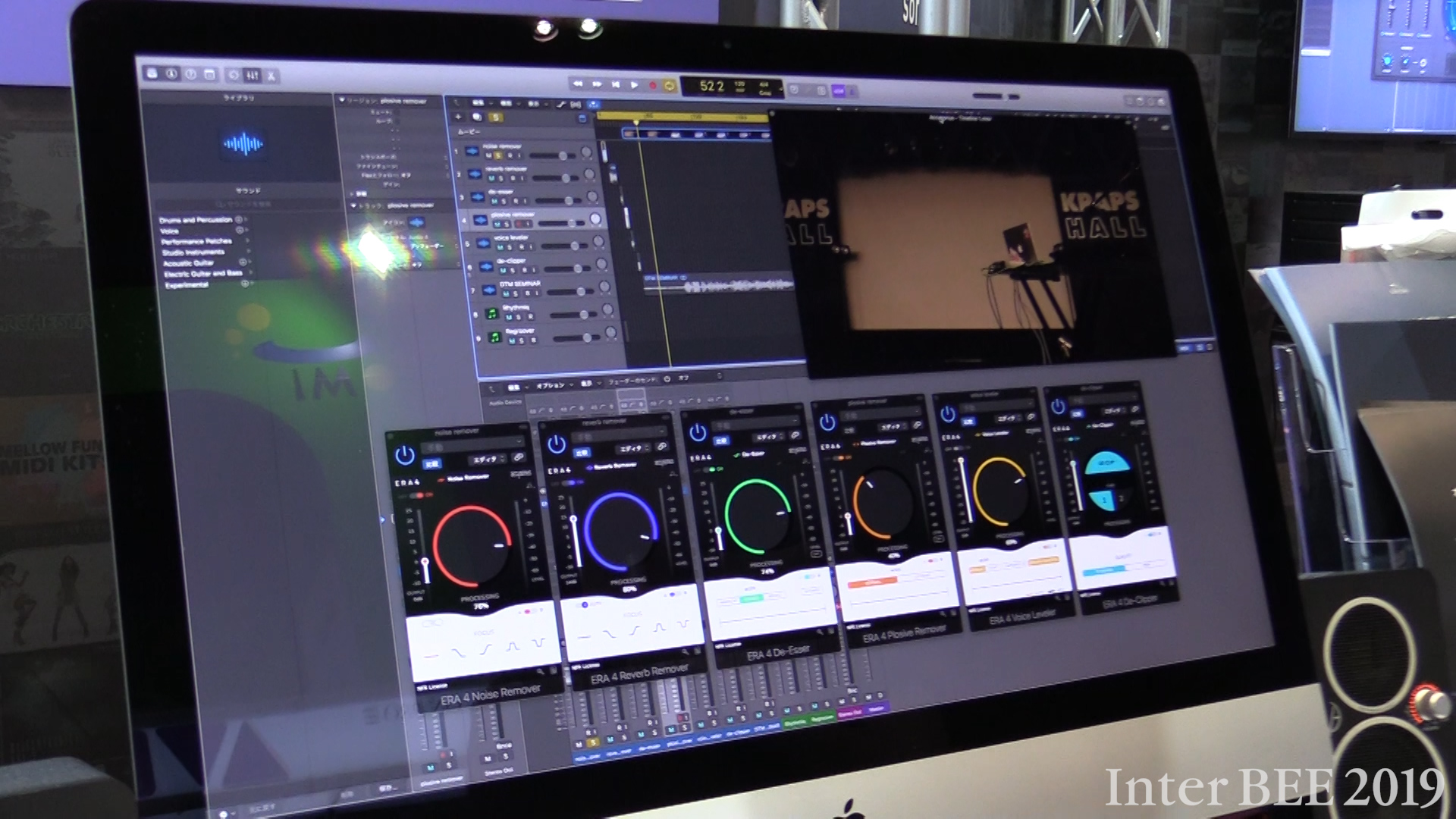Power off the De-Clipper plugin

click(1058, 407)
